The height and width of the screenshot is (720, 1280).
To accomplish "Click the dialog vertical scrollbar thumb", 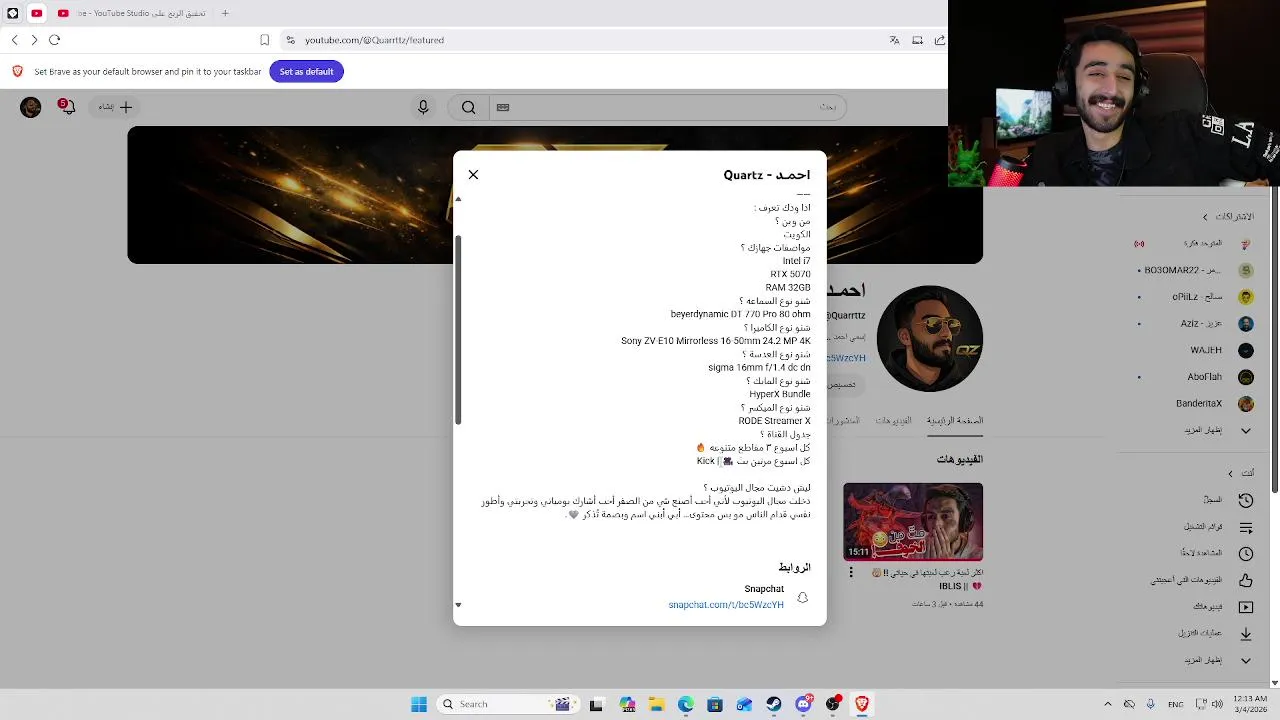I will click(458, 330).
